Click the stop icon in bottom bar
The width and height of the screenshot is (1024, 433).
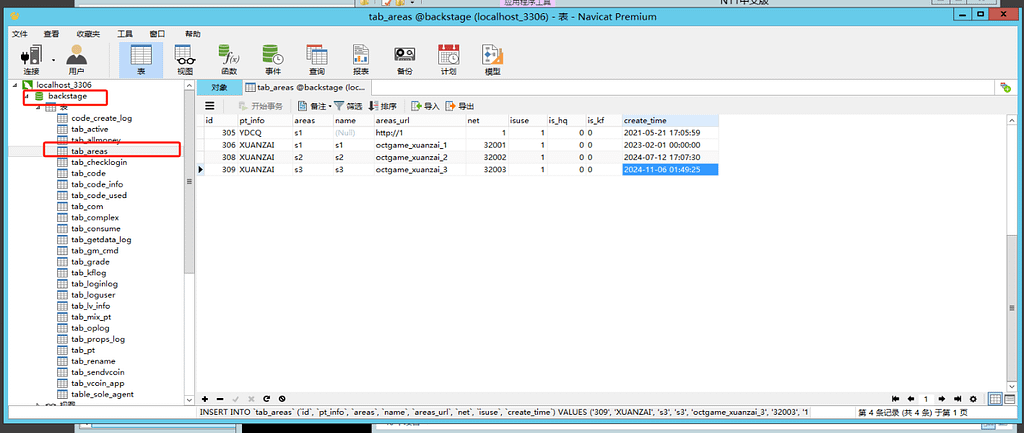click(281, 398)
